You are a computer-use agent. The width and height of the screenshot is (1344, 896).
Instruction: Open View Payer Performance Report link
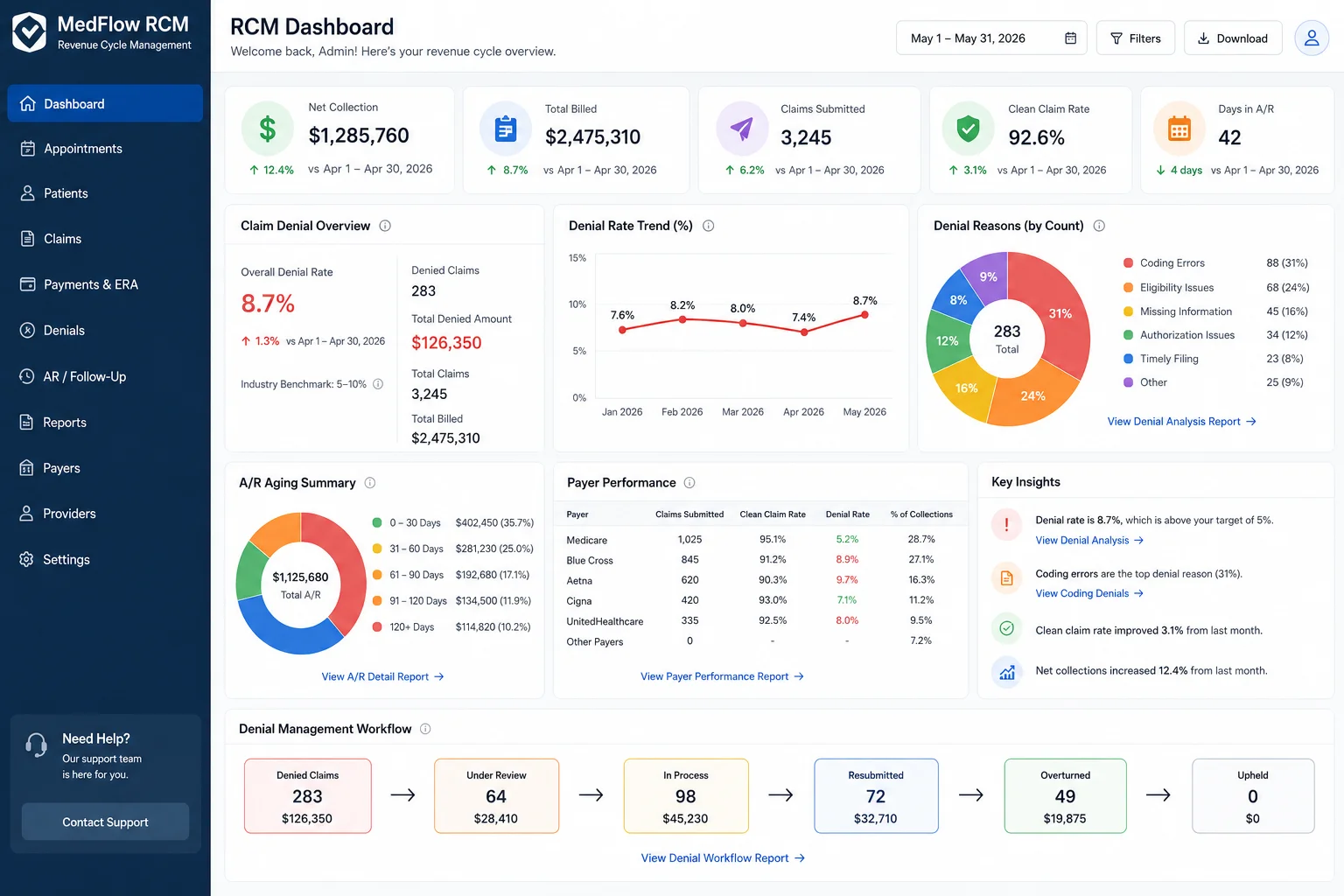point(722,676)
